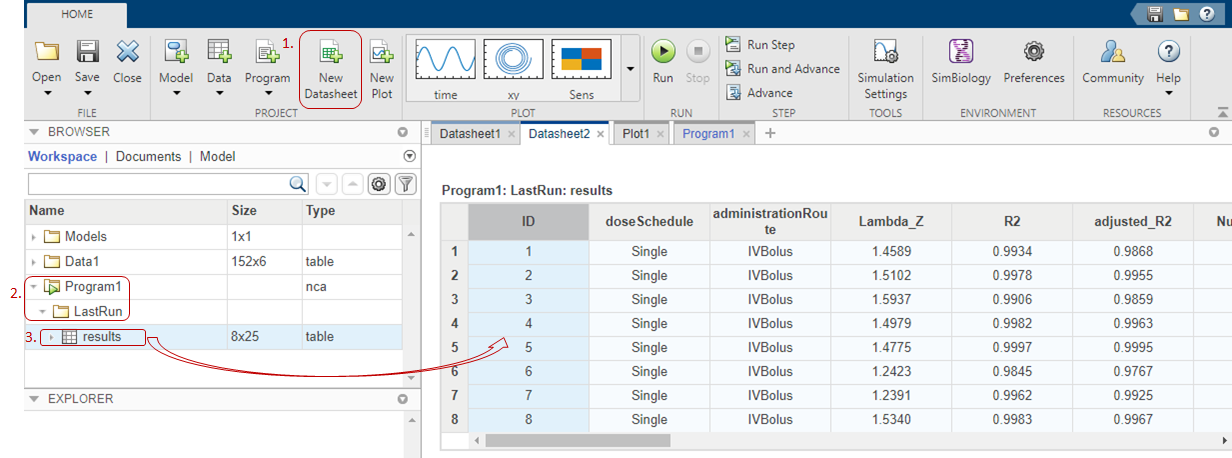Collapse the EXPLORER panel
Screen dimensions: 1232x458
[34, 398]
